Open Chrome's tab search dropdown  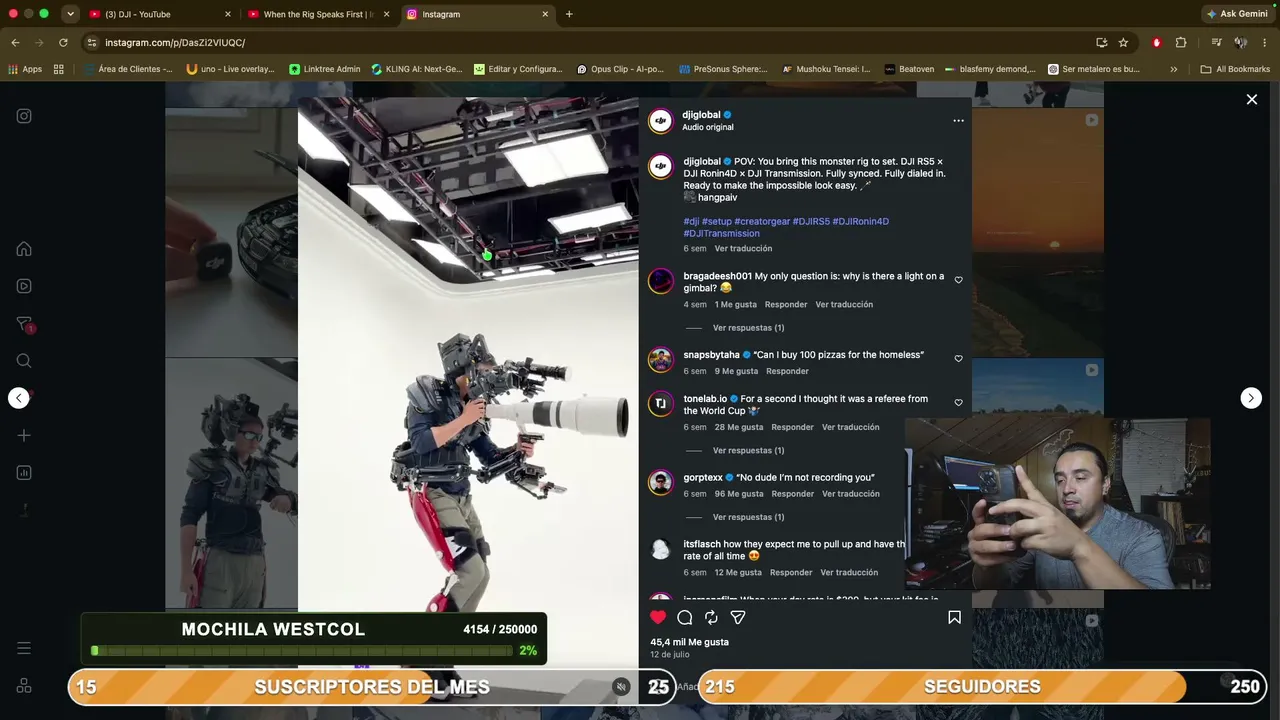pos(70,14)
